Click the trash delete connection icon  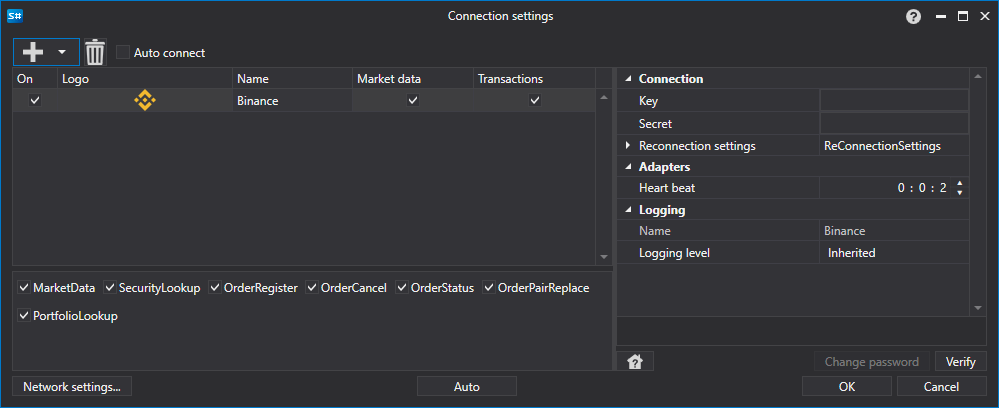[x=95, y=52]
